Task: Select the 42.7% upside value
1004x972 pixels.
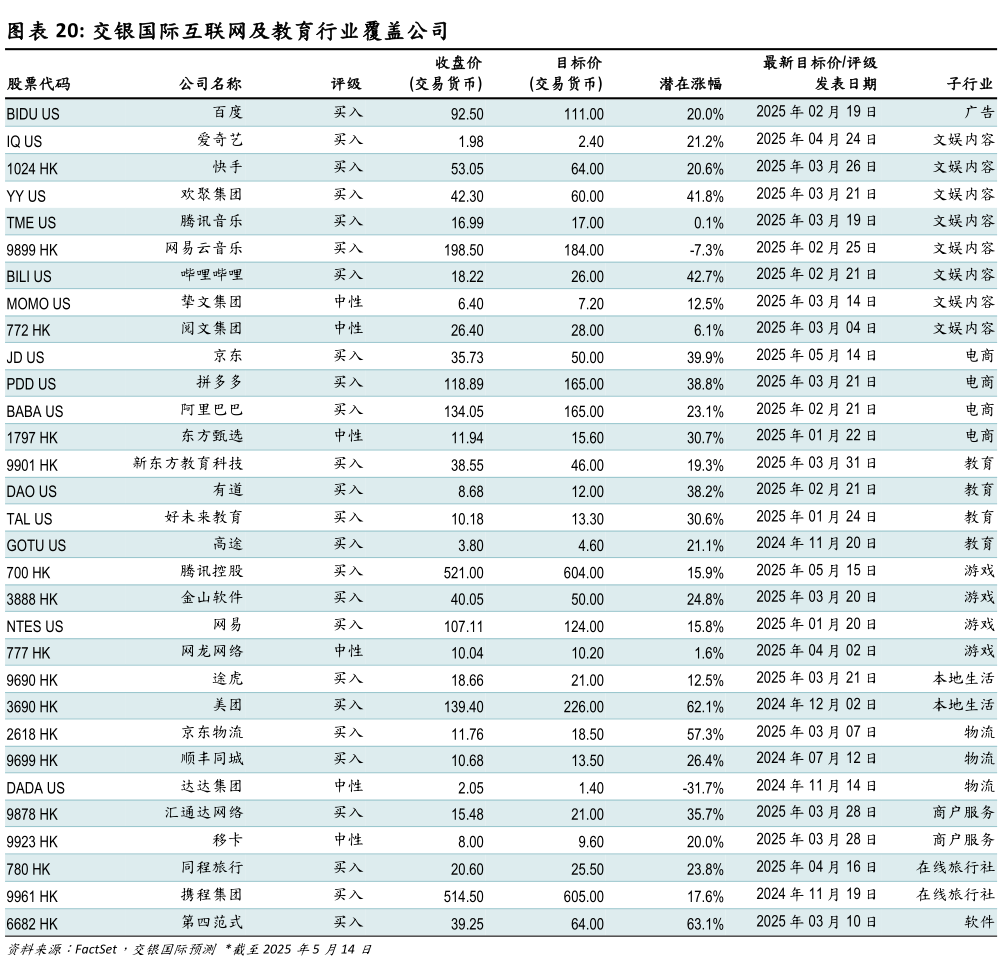Action: tap(704, 276)
